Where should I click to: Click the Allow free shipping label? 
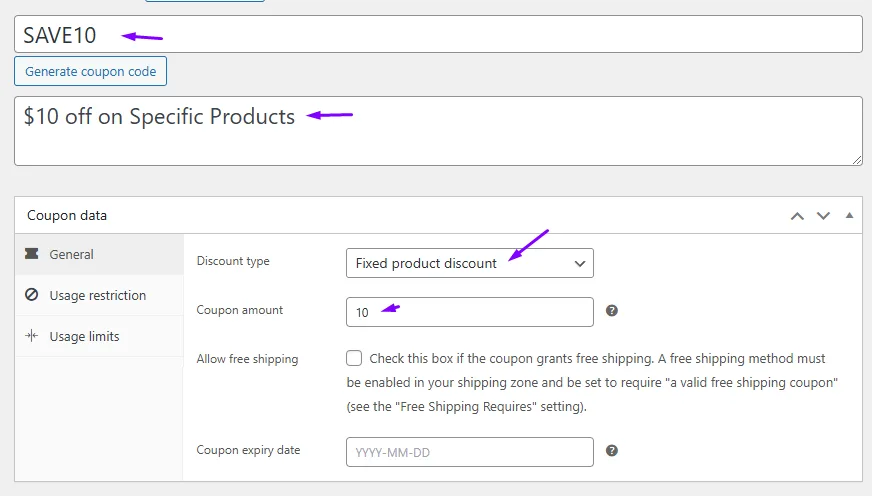click(x=247, y=359)
